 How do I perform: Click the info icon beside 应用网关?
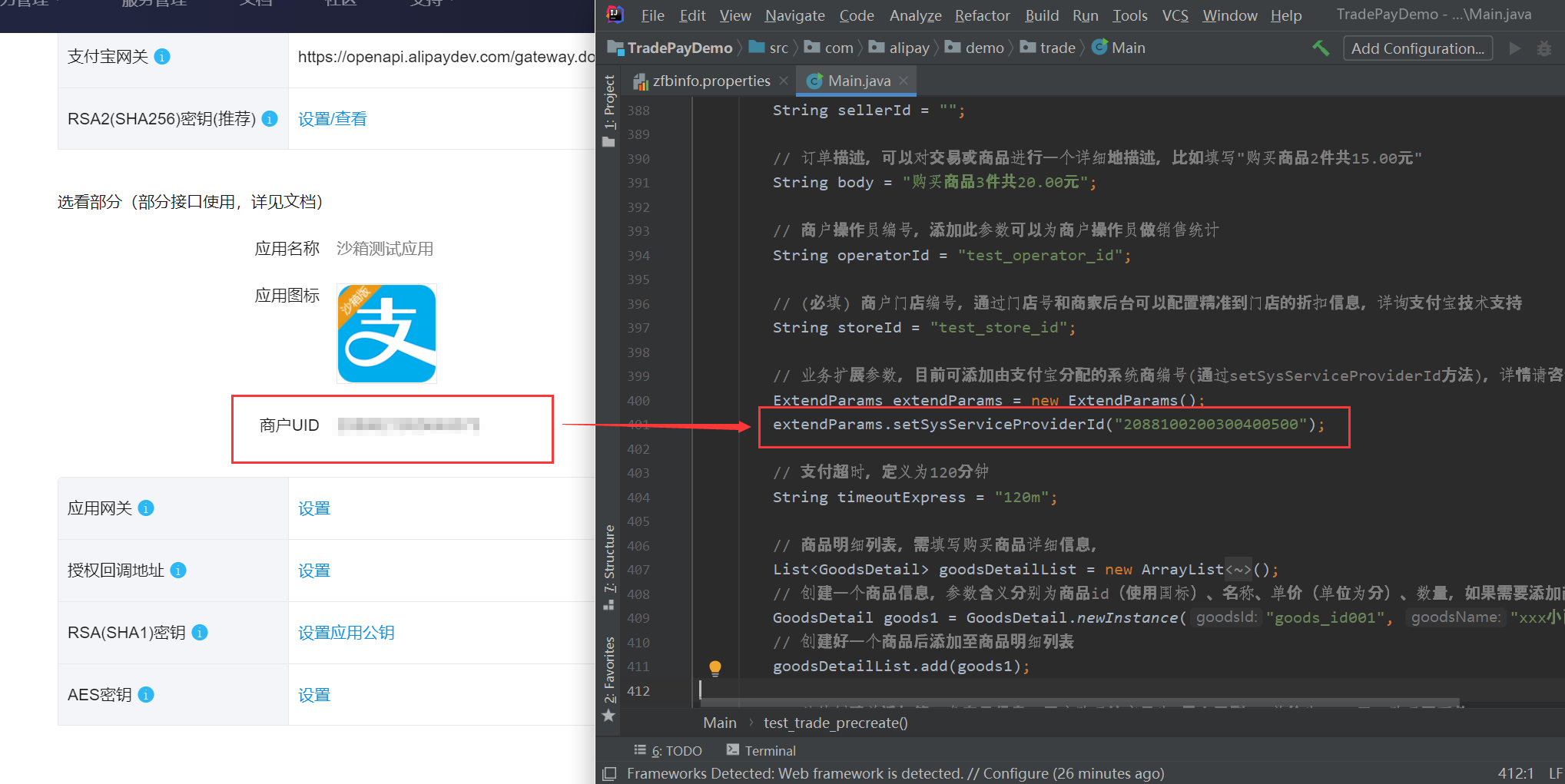(x=146, y=508)
